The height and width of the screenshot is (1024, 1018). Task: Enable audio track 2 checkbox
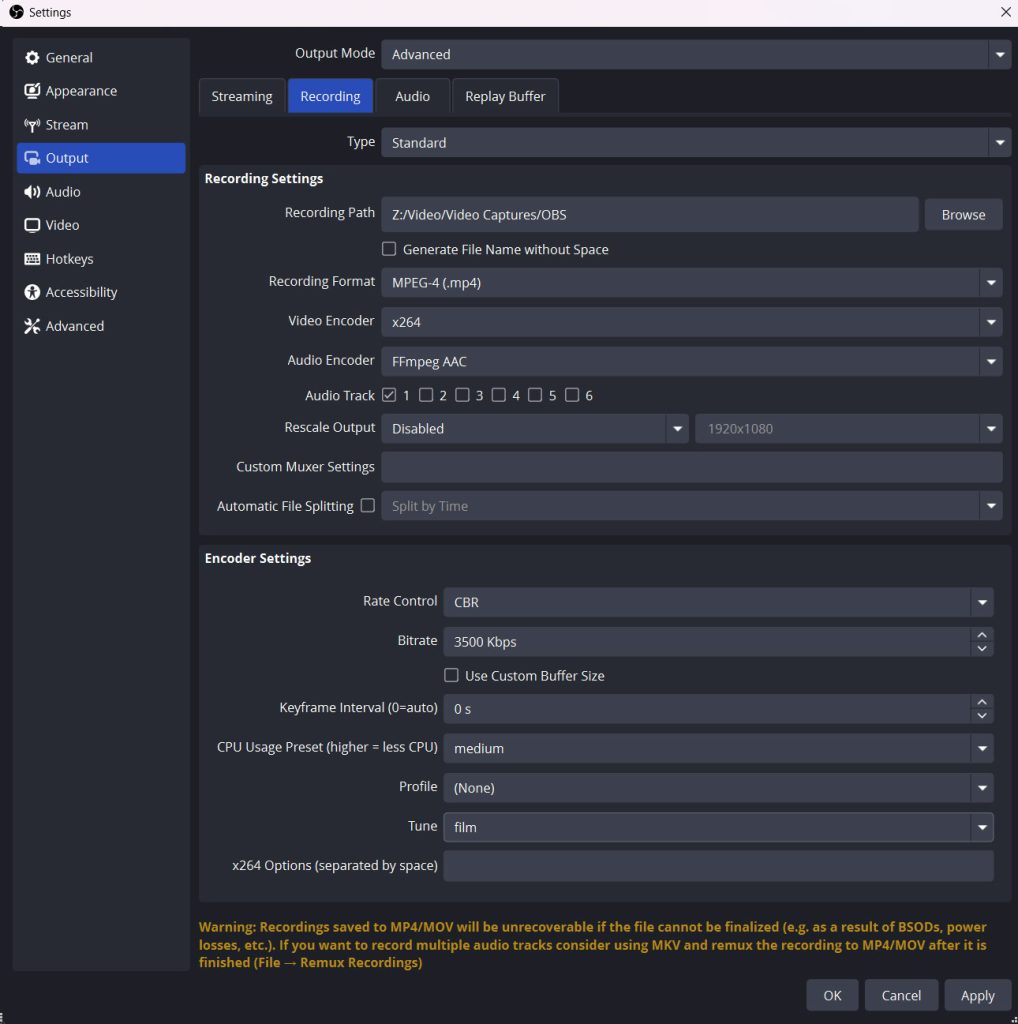click(426, 395)
